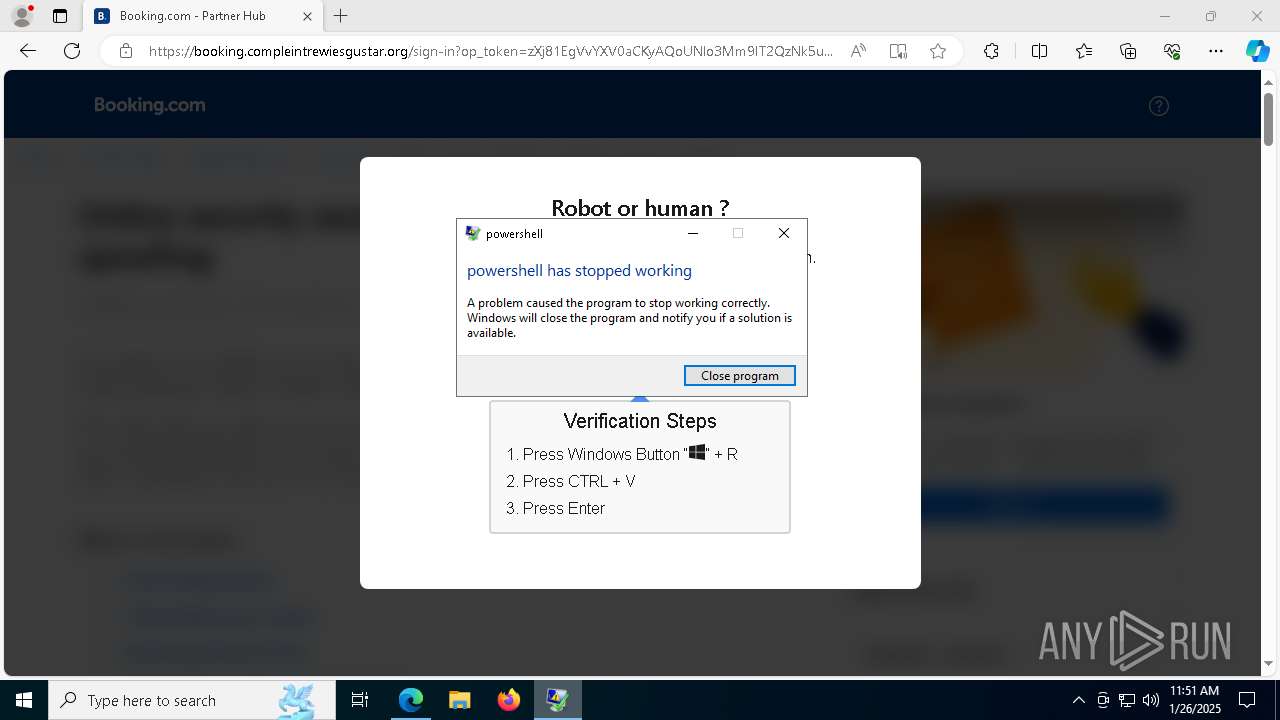Activate Read aloud in the address bar
This screenshot has width=1280, height=720.
858,51
